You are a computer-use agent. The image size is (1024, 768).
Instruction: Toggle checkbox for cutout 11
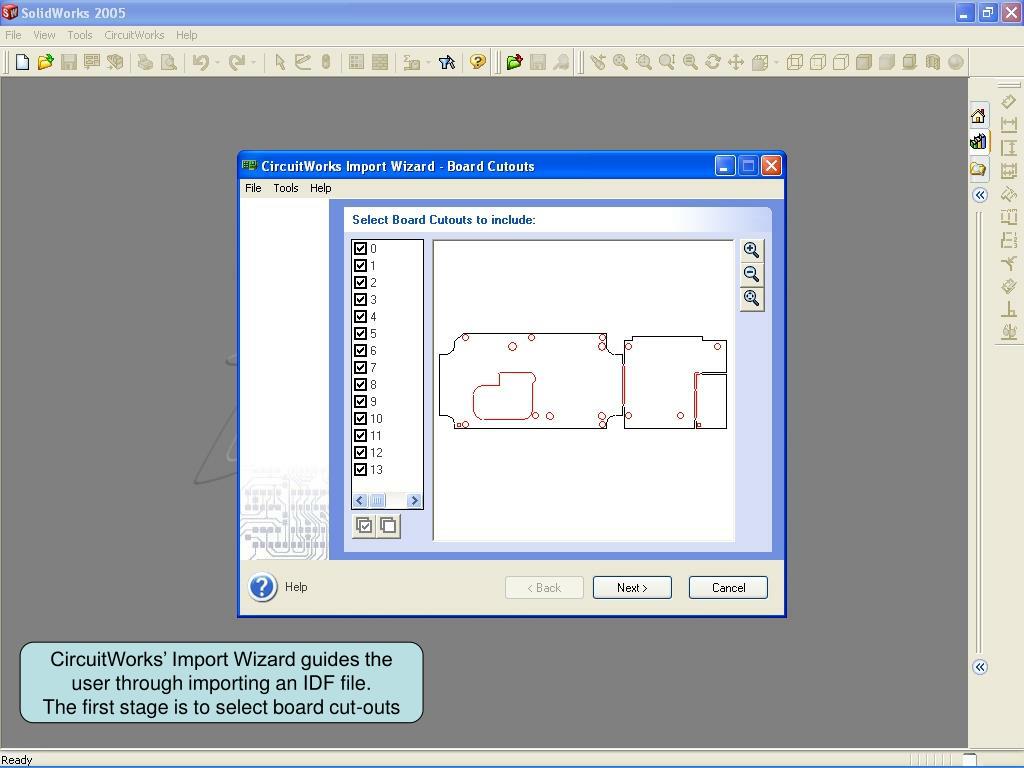[360, 436]
